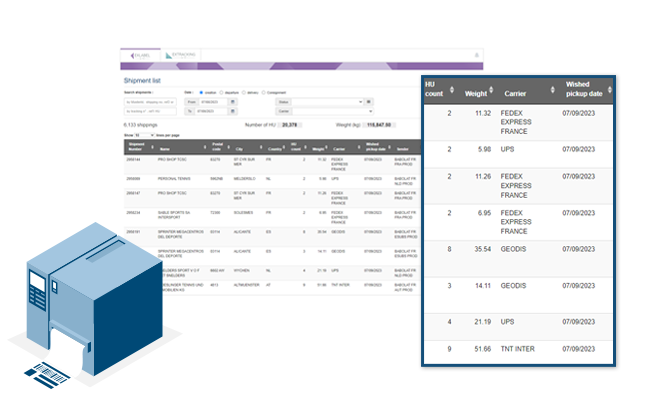
Task: Click the Name column sort arrows
Action: 205,147
